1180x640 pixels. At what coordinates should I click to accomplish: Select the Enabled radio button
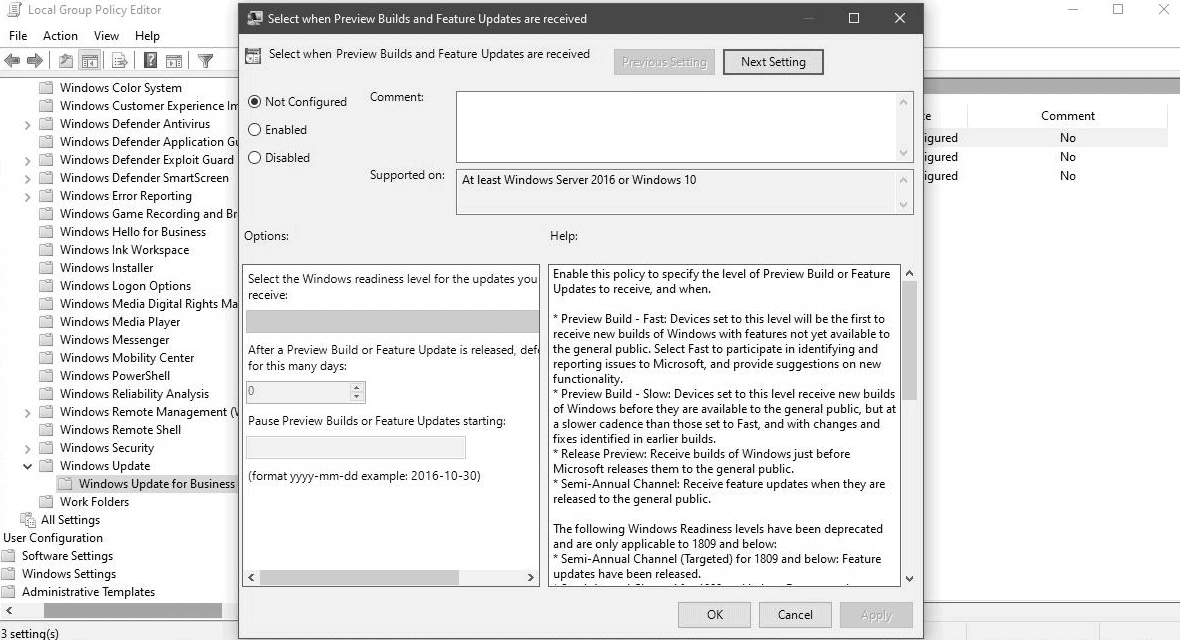tap(254, 130)
